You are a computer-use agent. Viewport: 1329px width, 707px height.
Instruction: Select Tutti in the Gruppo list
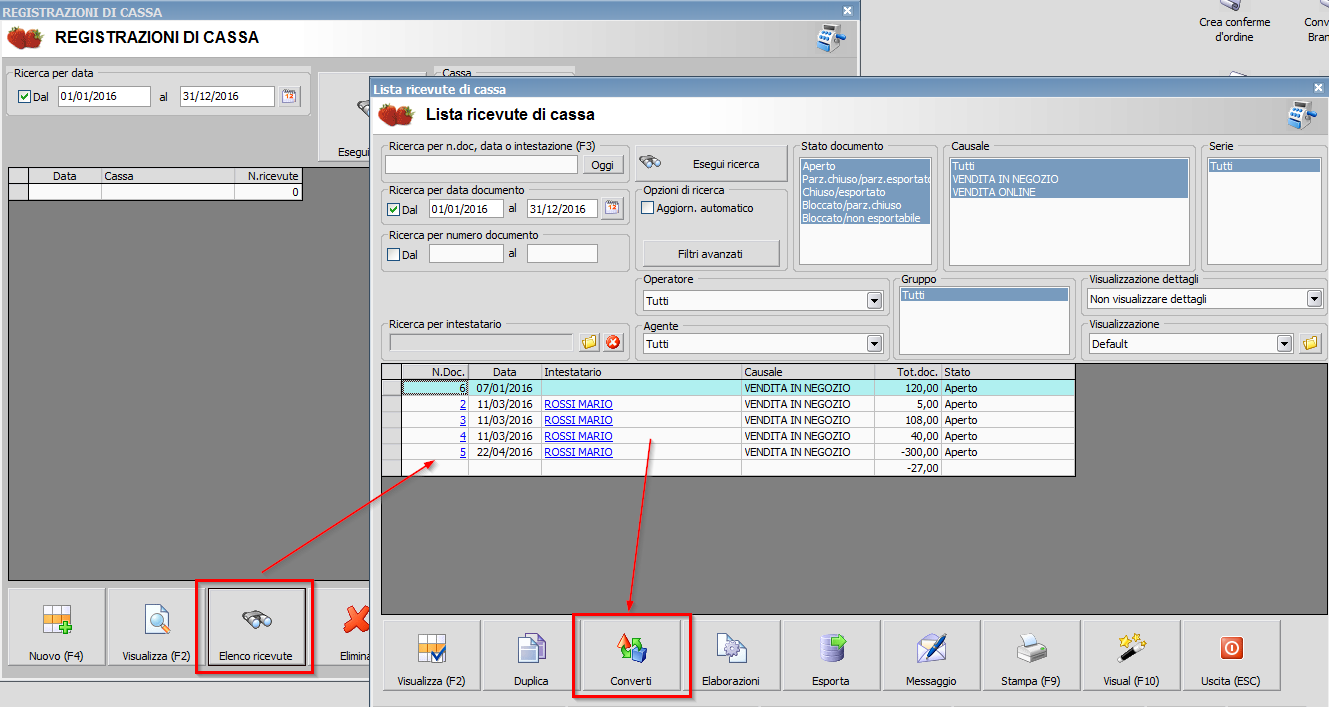click(984, 295)
